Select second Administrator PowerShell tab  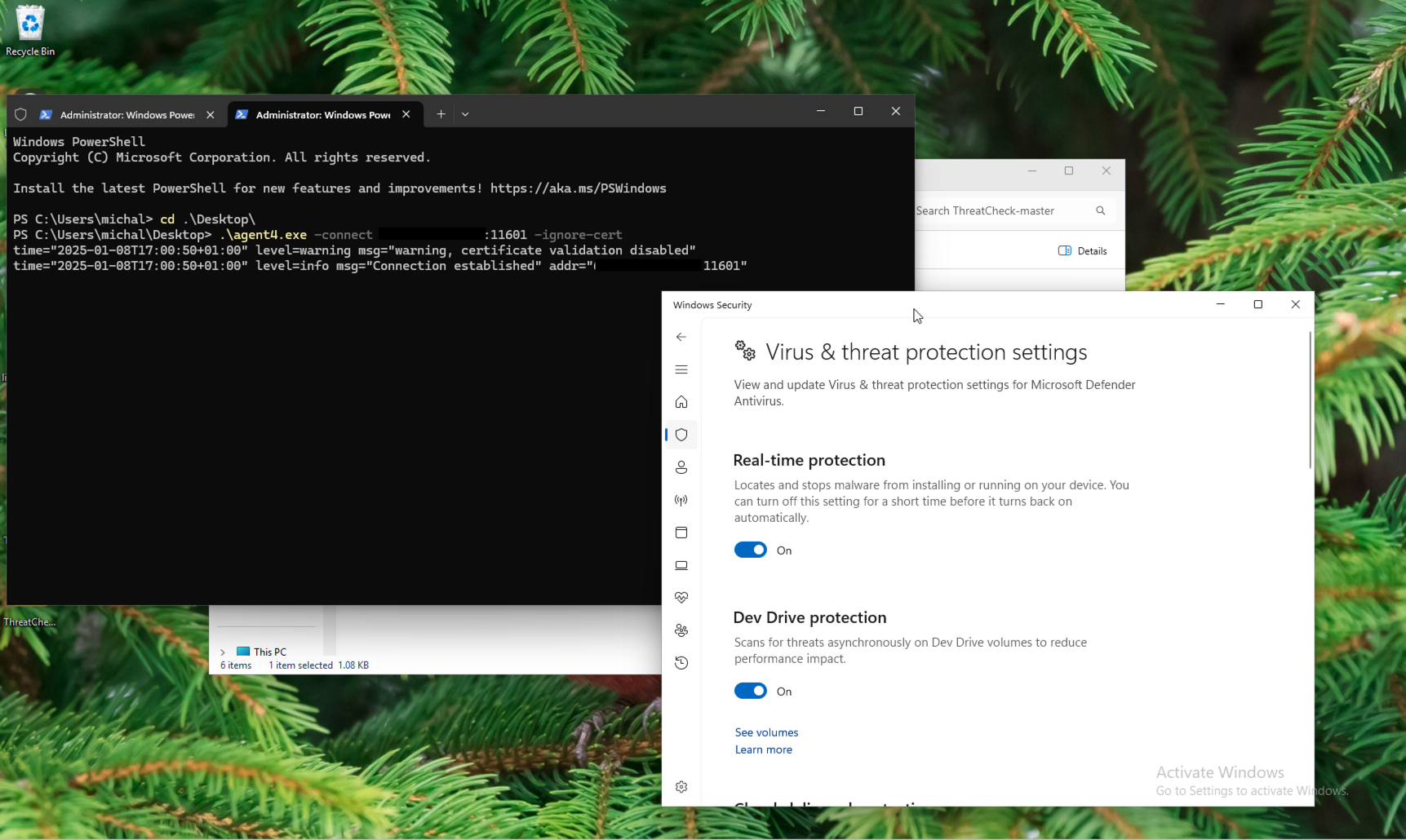pos(323,115)
